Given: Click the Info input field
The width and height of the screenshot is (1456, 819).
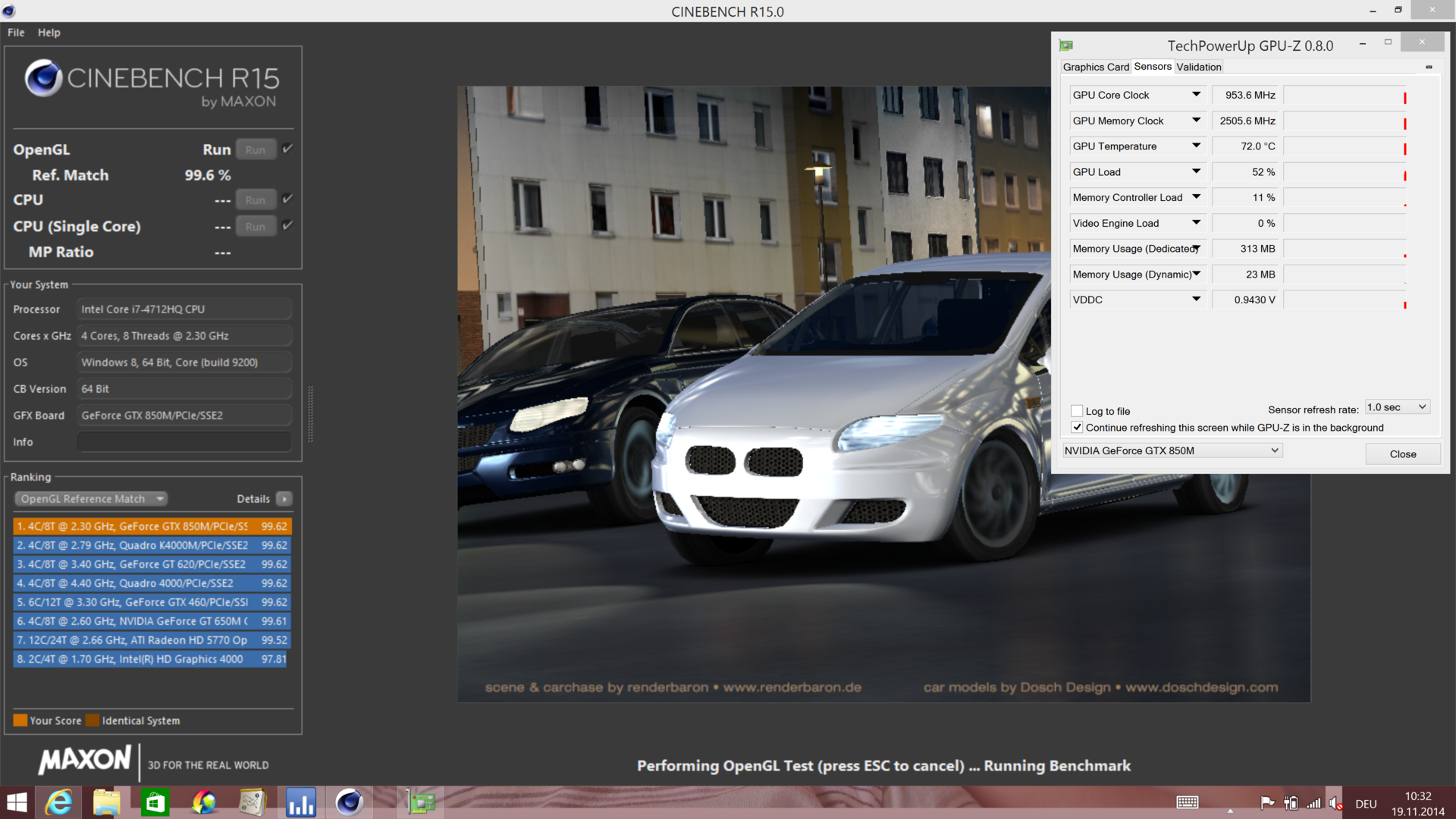Looking at the screenshot, I should 184,442.
